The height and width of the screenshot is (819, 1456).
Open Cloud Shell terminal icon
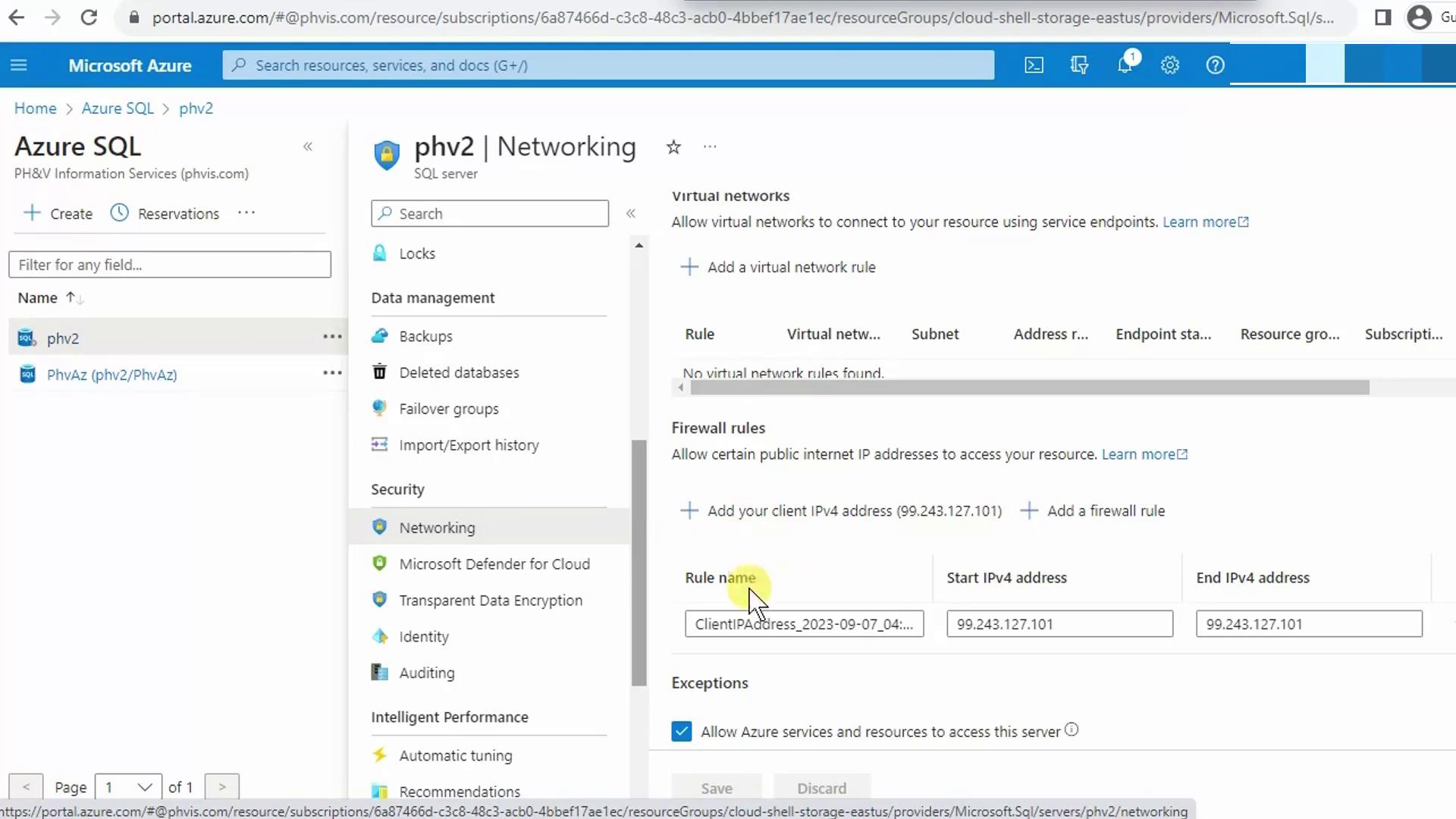coord(1034,65)
